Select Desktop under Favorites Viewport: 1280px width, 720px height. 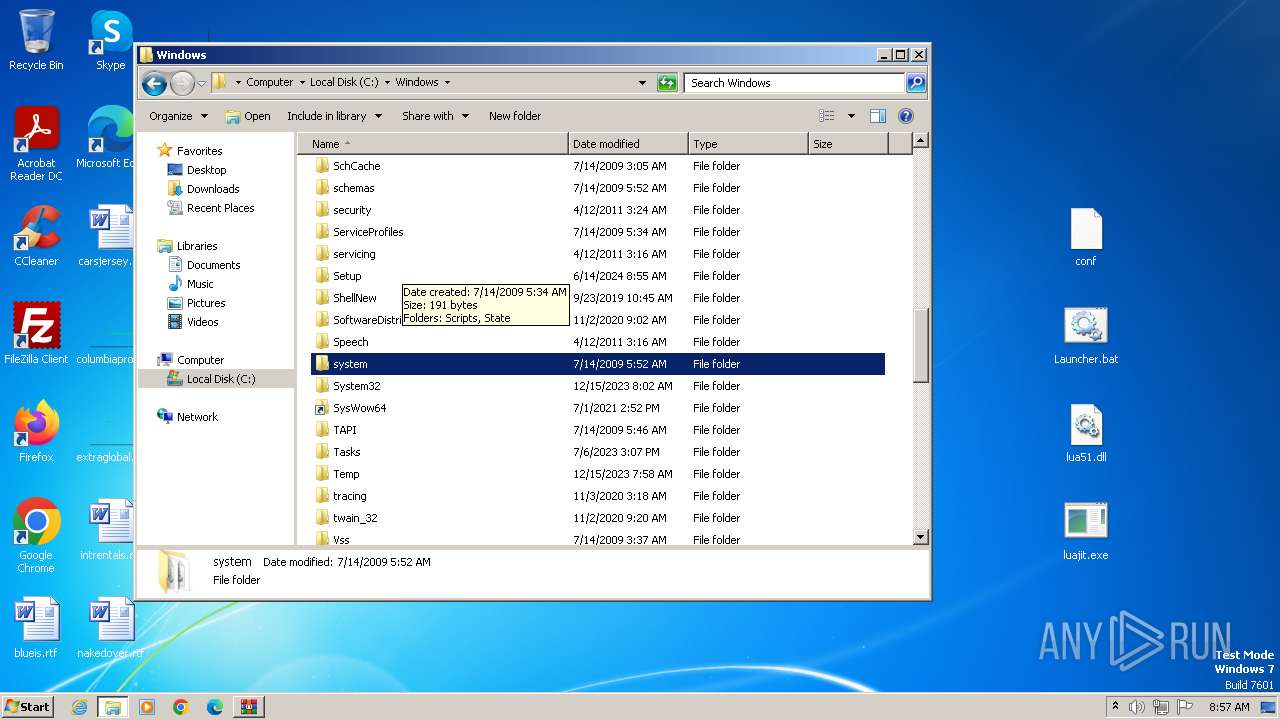tap(206, 170)
